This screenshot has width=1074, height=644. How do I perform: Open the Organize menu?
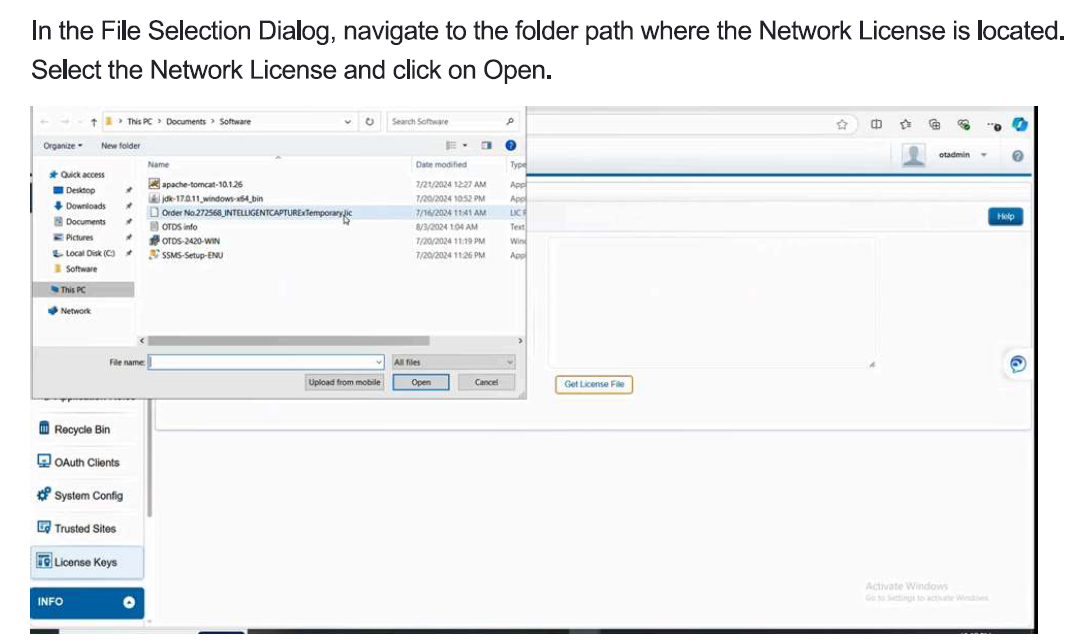pos(62,145)
